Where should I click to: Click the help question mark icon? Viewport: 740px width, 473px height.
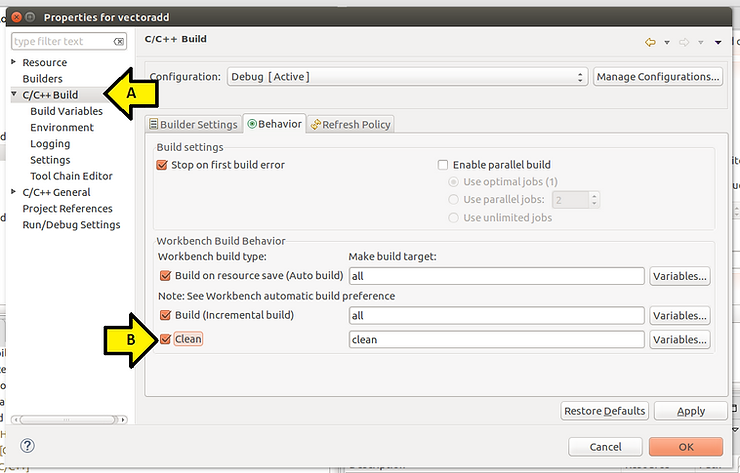pos(27,446)
